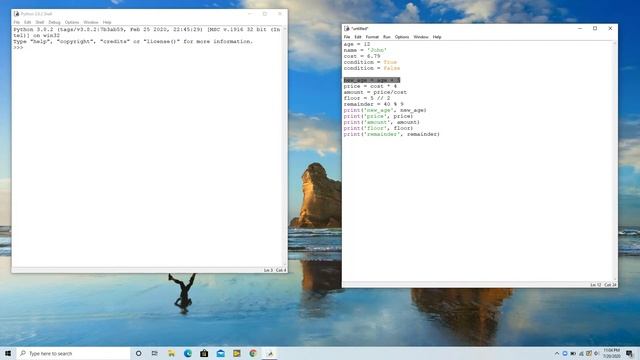
Task: Show hidden system tray icons
Action: (557, 353)
